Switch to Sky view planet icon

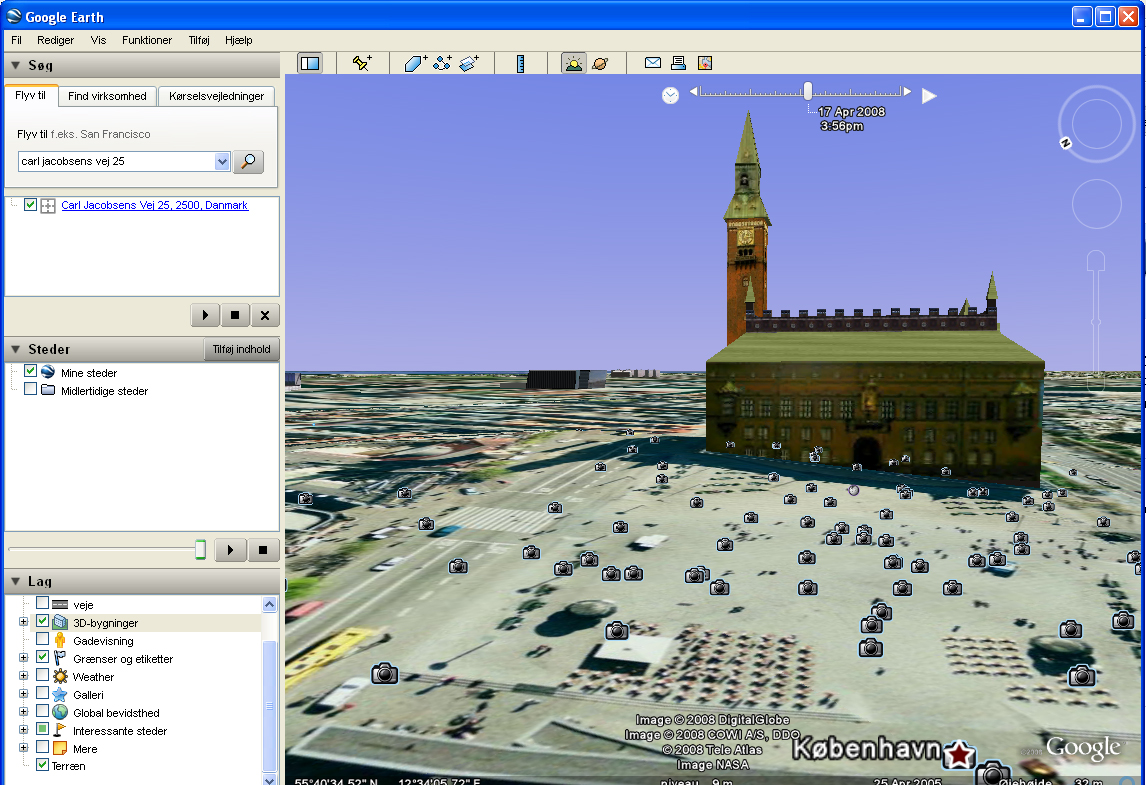(x=600, y=63)
